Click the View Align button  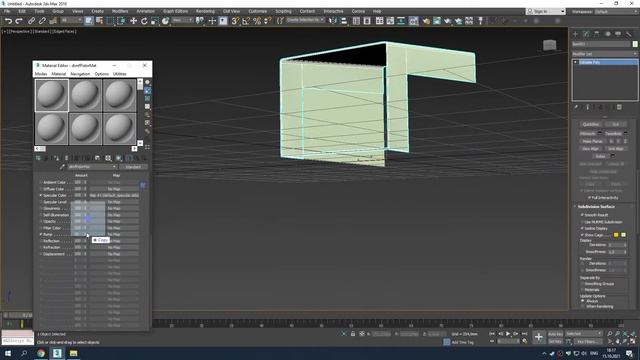tap(591, 149)
